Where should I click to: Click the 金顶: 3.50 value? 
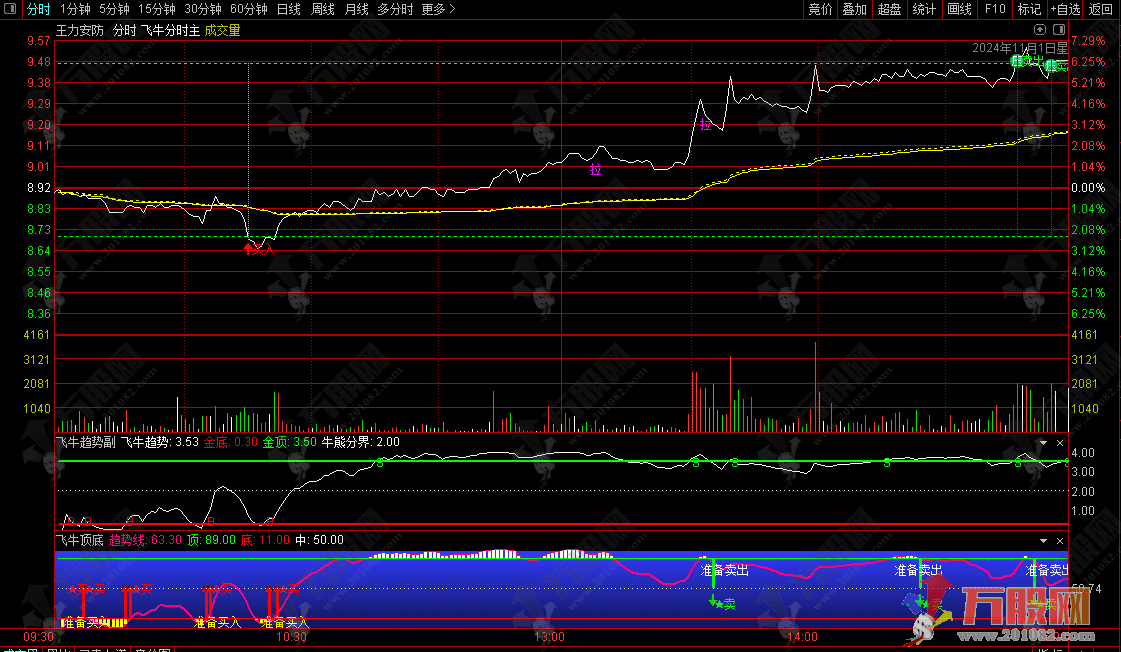coord(290,443)
